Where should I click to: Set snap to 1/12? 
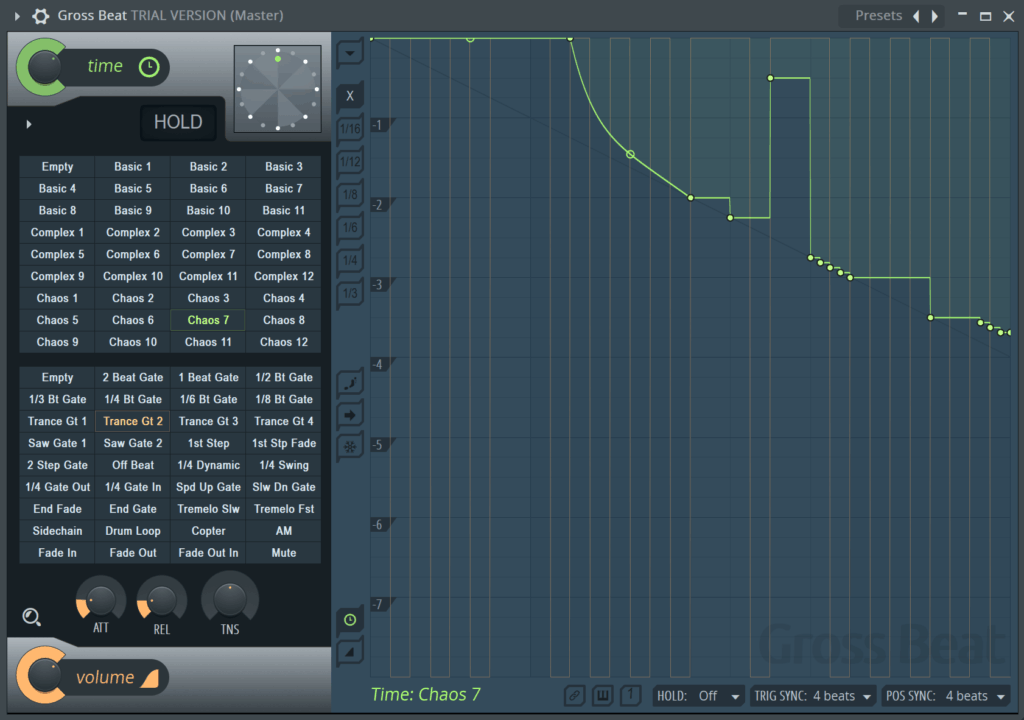point(350,161)
